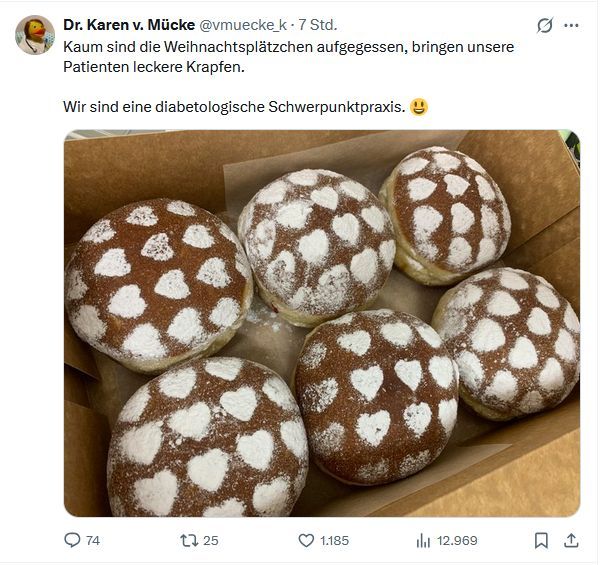Click the Grok slashed-circle icon
The width and height of the screenshot is (609, 565).
(x=544, y=25)
